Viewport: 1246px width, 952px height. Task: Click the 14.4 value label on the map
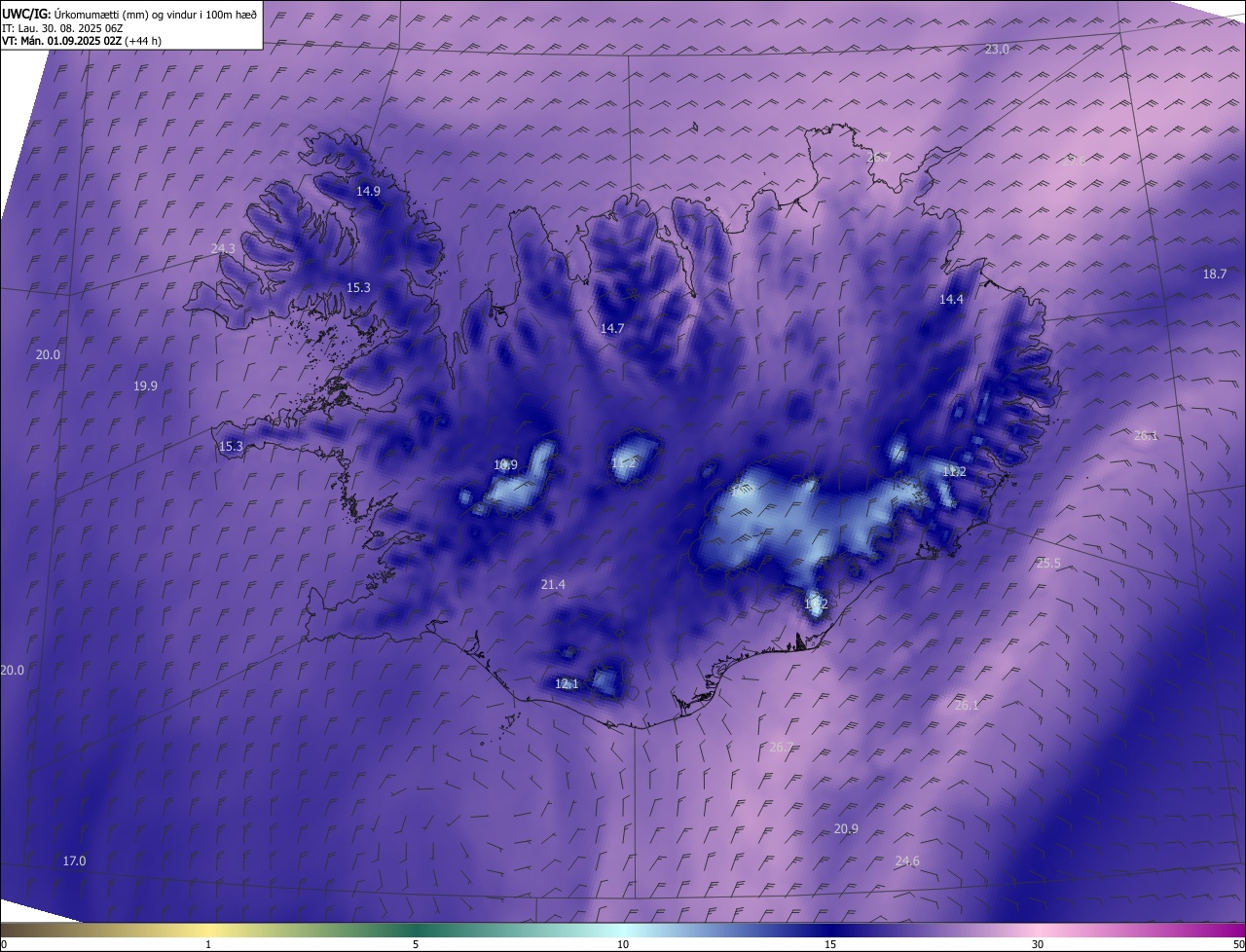951,300
